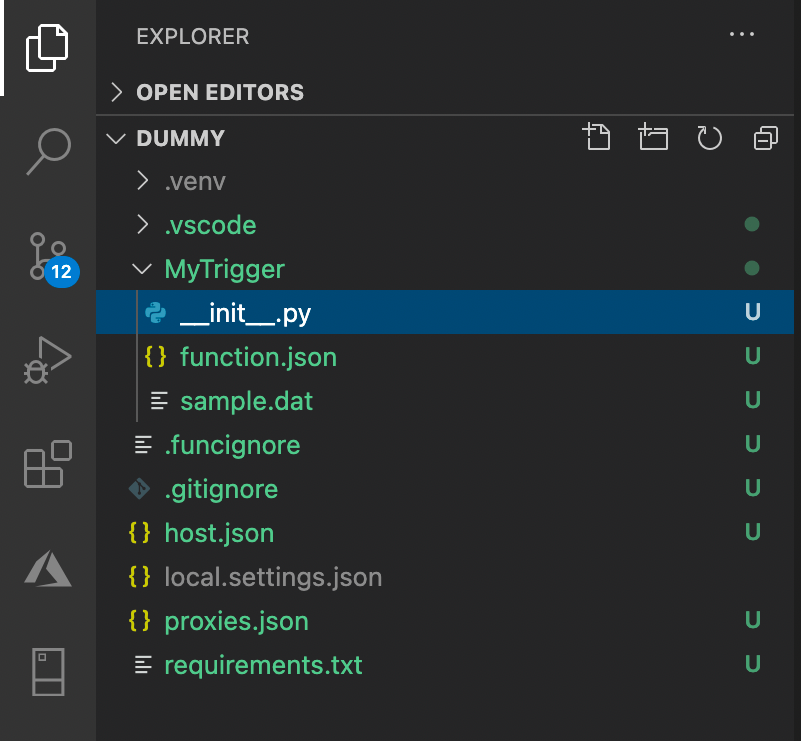The image size is (801, 741).
Task: Refresh the Explorer file tree
Action: pyautogui.click(x=709, y=137)
